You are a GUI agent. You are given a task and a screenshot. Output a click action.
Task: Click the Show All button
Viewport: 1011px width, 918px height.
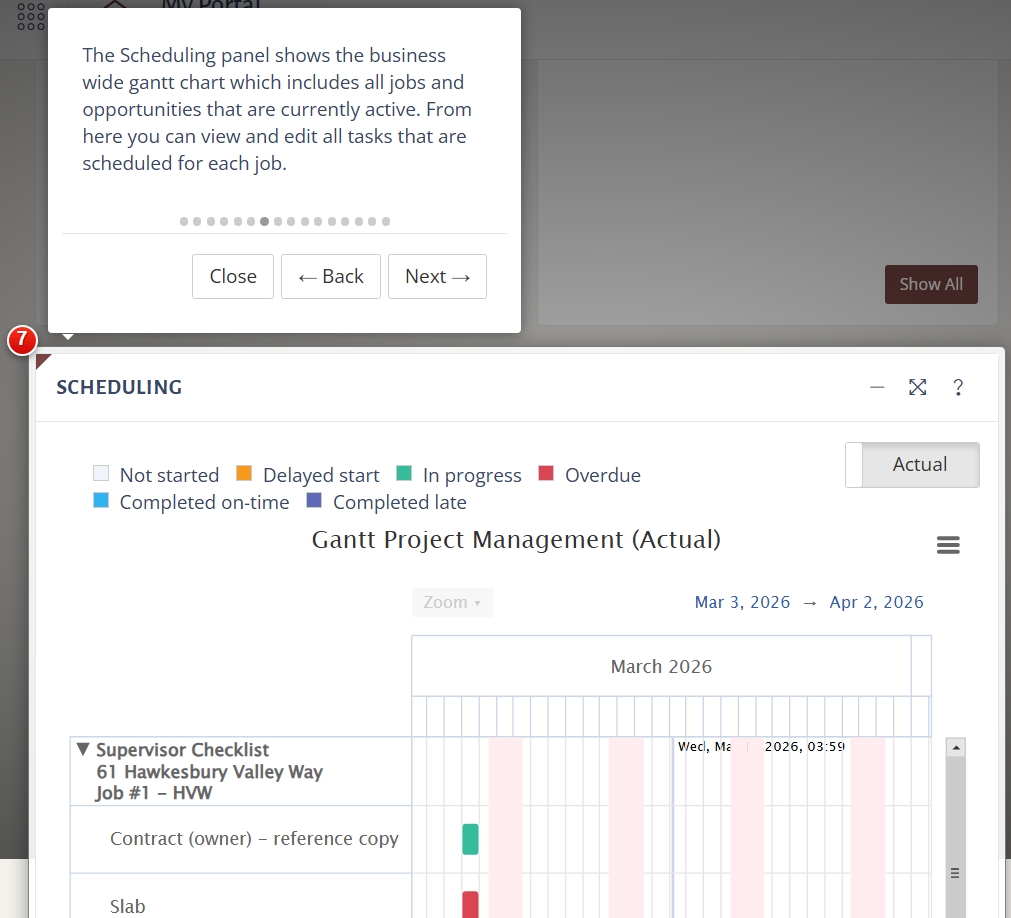click(x=930, y=284)
